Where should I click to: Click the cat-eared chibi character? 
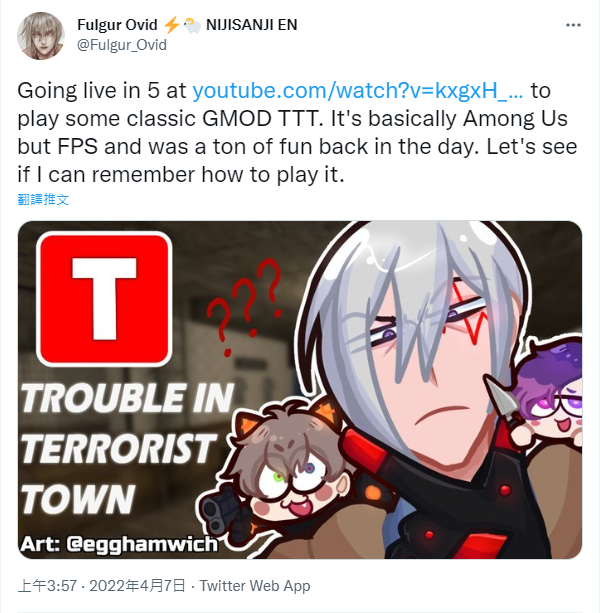coord(289,465)
